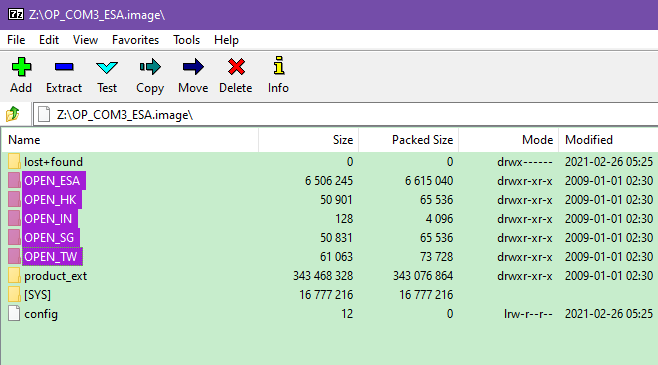
Task: Click the OPEN_IN folder icon
Action: coord(14,219)
